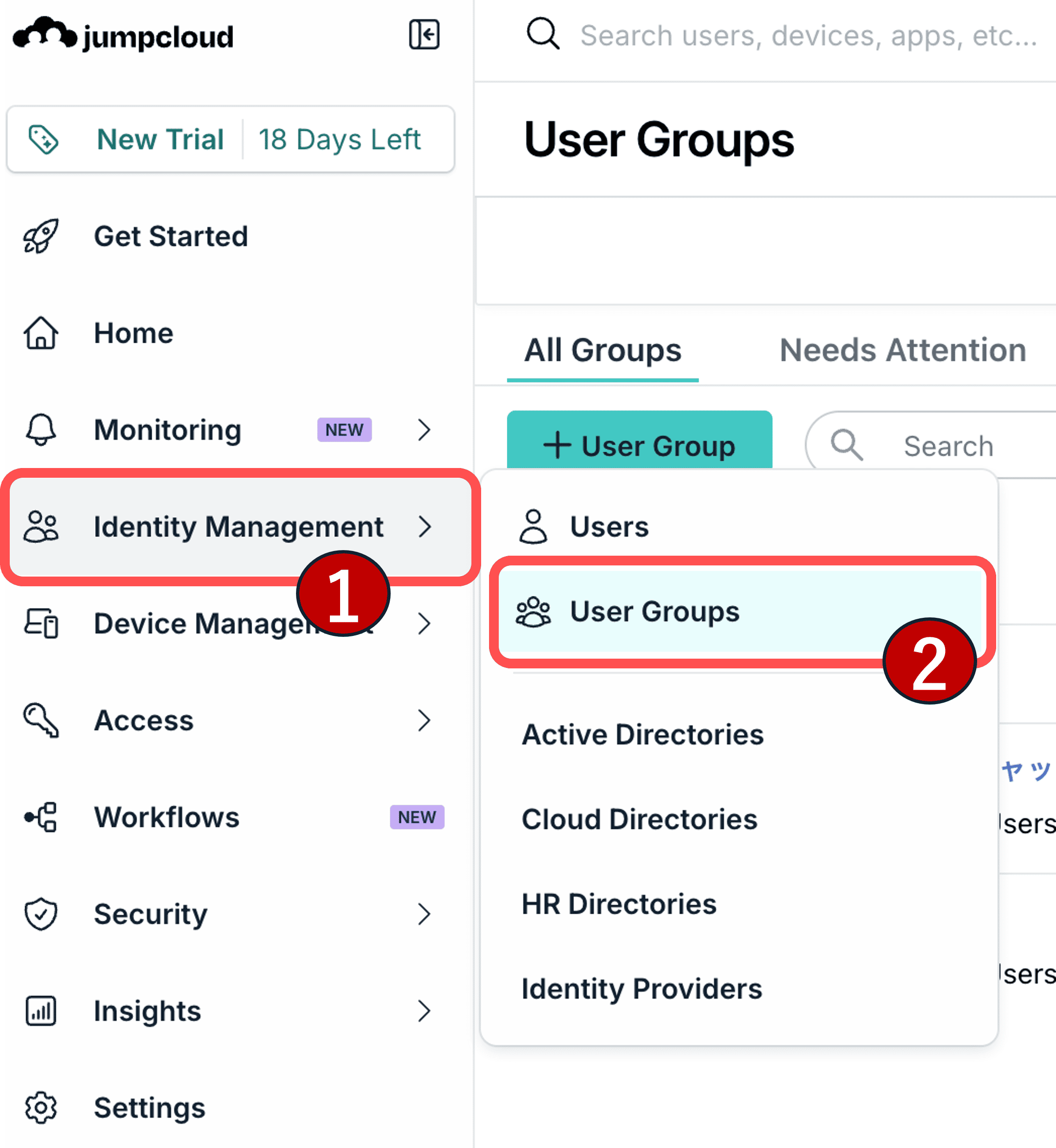Click the Access key icon

40,720
